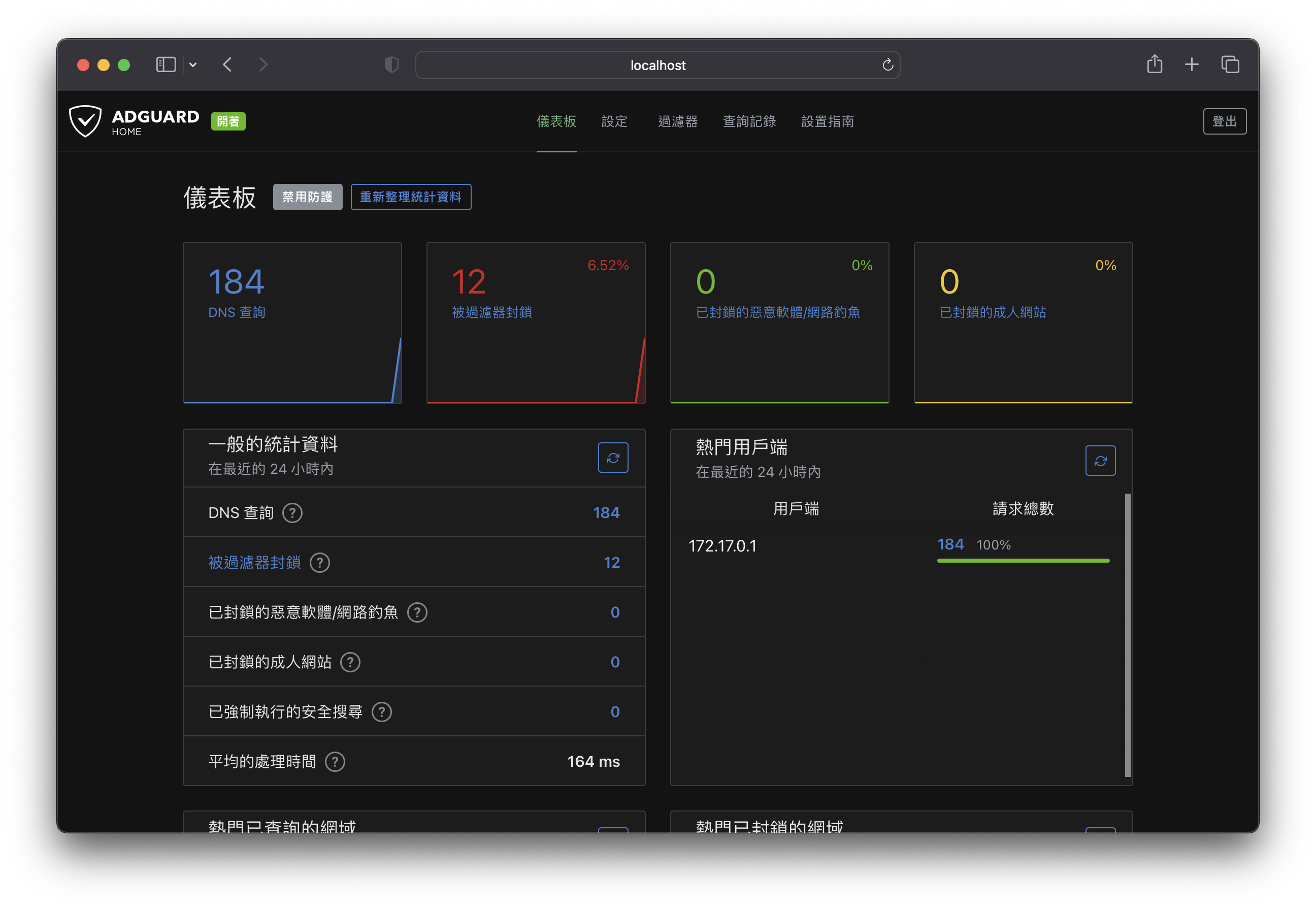This screenshot has width=1316, height=908.
Task: Open Safari privacy shield report
Action: point(391,65)
